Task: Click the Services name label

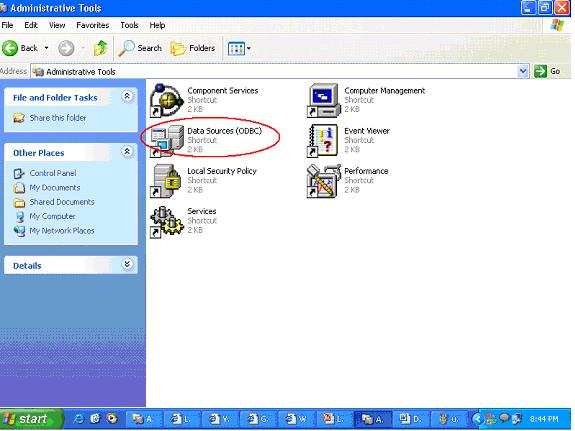Action: 202,211
